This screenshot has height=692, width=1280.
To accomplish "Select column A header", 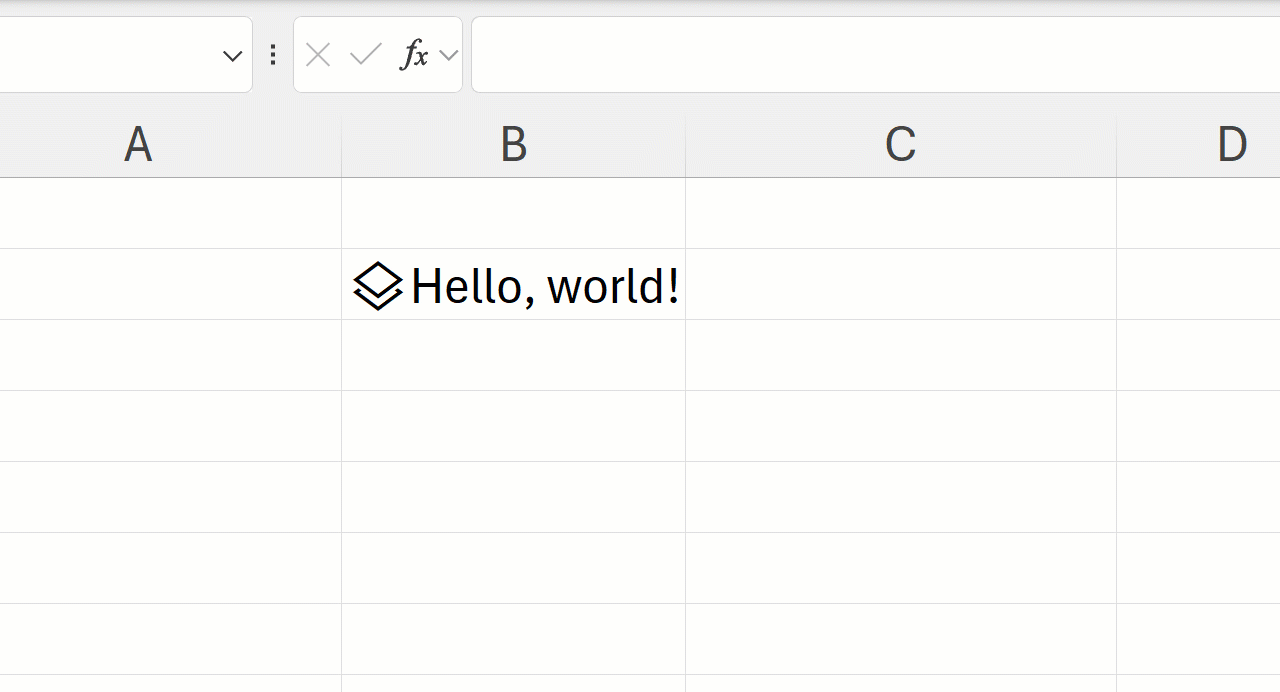I will click(x=138, y=145).
